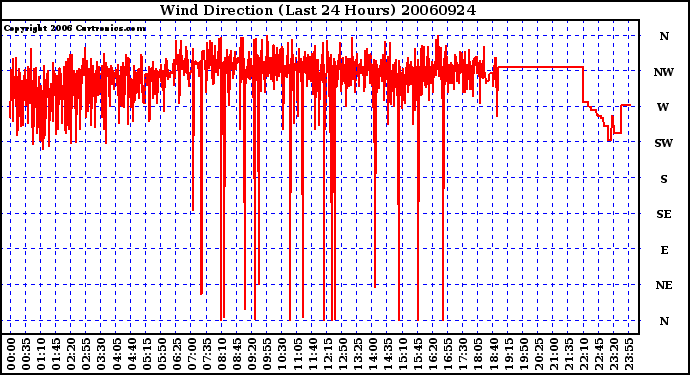Click the 06:25 time axis label
Viewport: 690px width, 375px height.
point(176,354)
